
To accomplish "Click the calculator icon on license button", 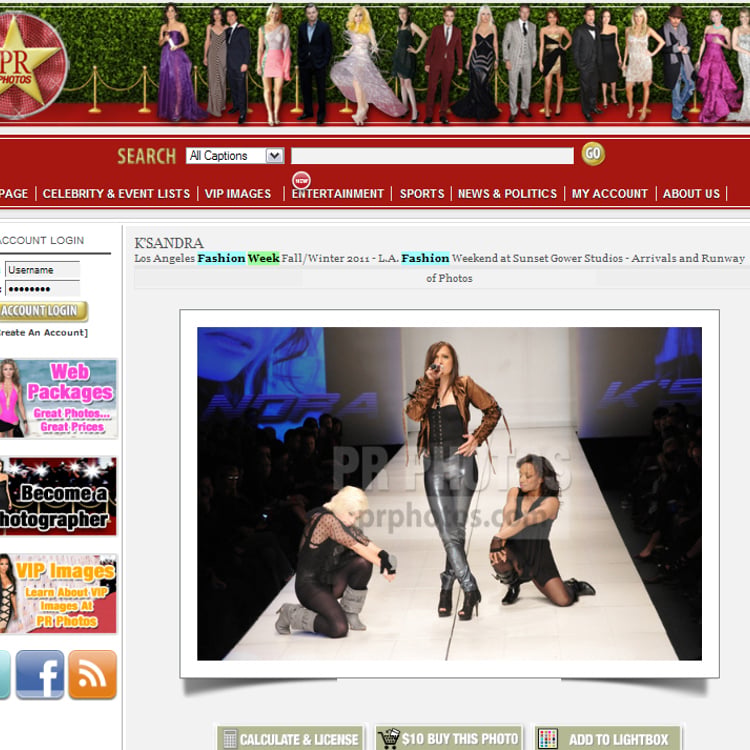I will tap(230, 739).
